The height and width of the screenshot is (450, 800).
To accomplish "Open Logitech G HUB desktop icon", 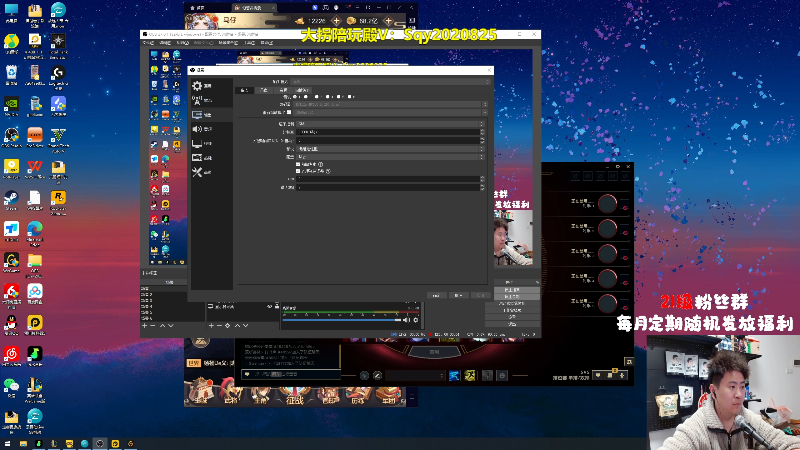I will 58,74.
